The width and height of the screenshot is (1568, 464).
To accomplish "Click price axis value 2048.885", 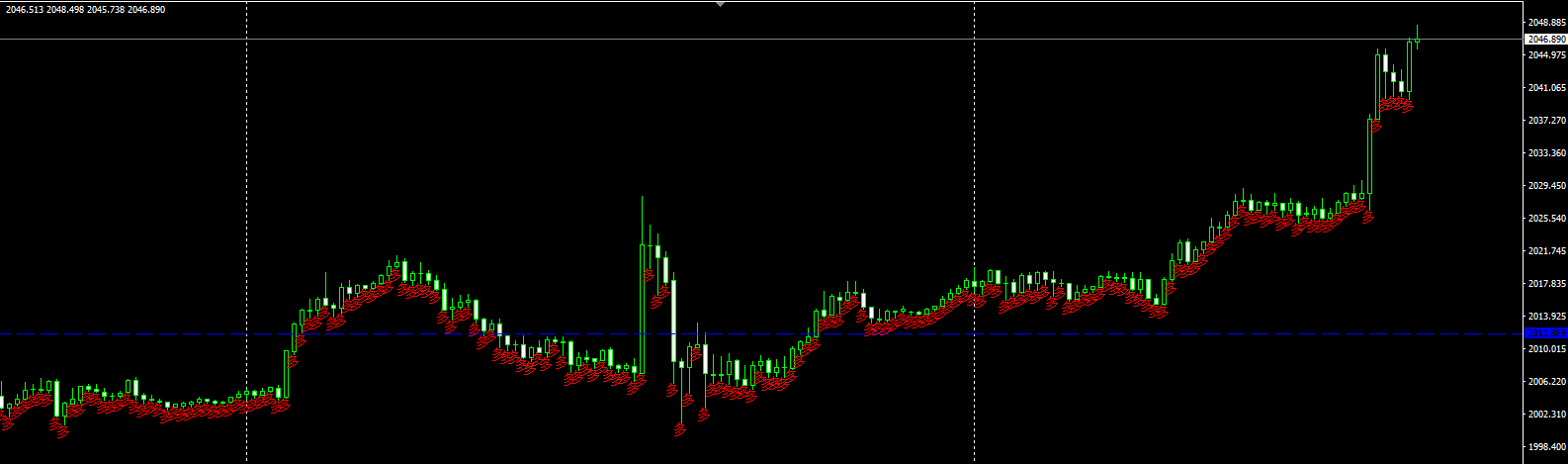I will click(x=1547, y=23).
